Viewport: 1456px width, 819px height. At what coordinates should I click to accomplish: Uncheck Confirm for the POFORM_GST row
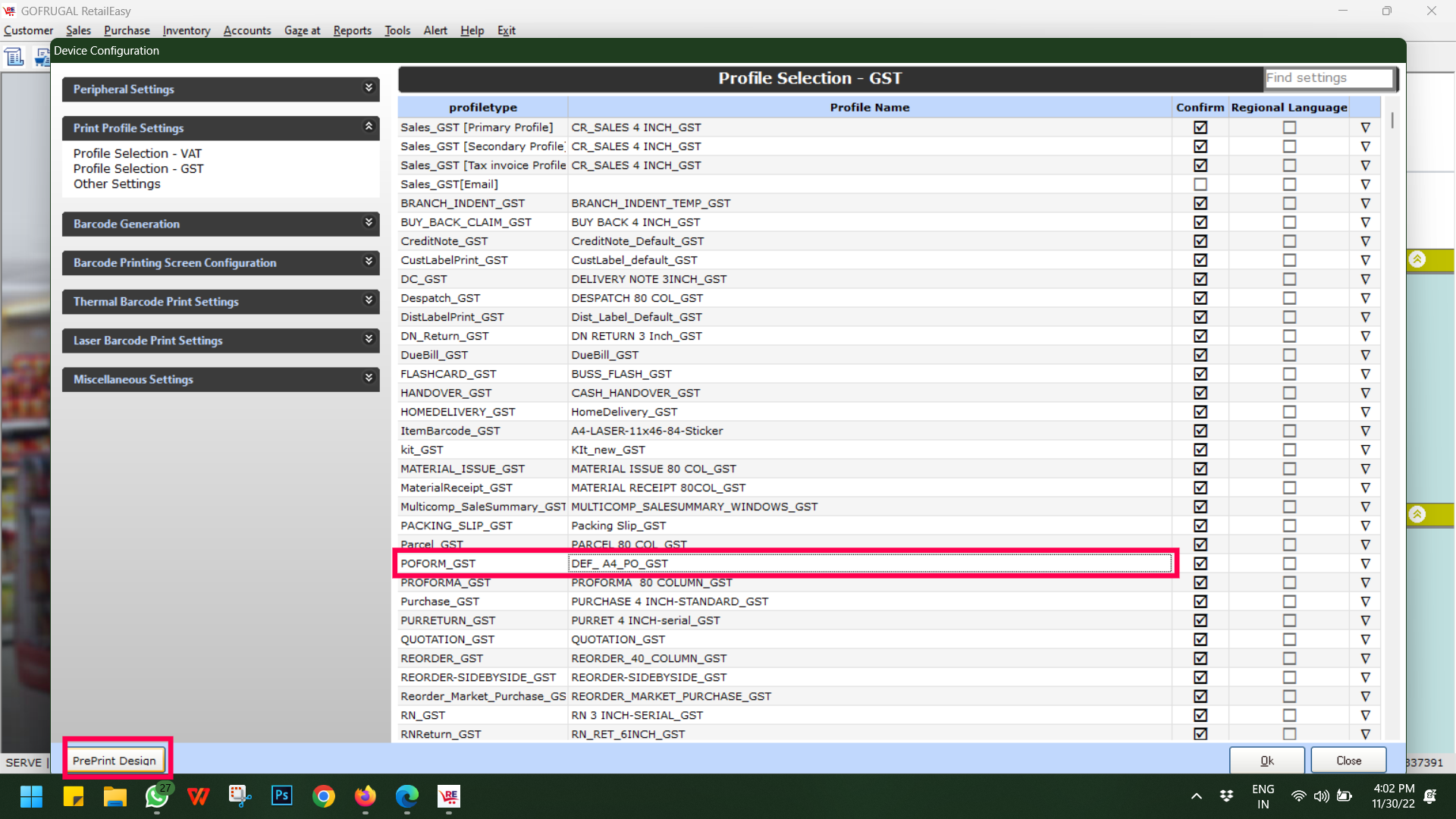tap(1200, 563)
